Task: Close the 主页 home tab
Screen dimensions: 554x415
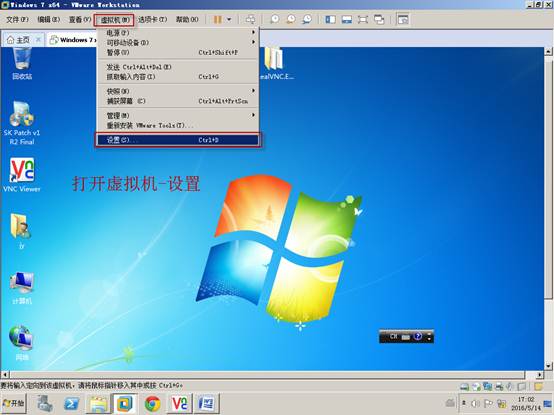Action: [39, 40]
